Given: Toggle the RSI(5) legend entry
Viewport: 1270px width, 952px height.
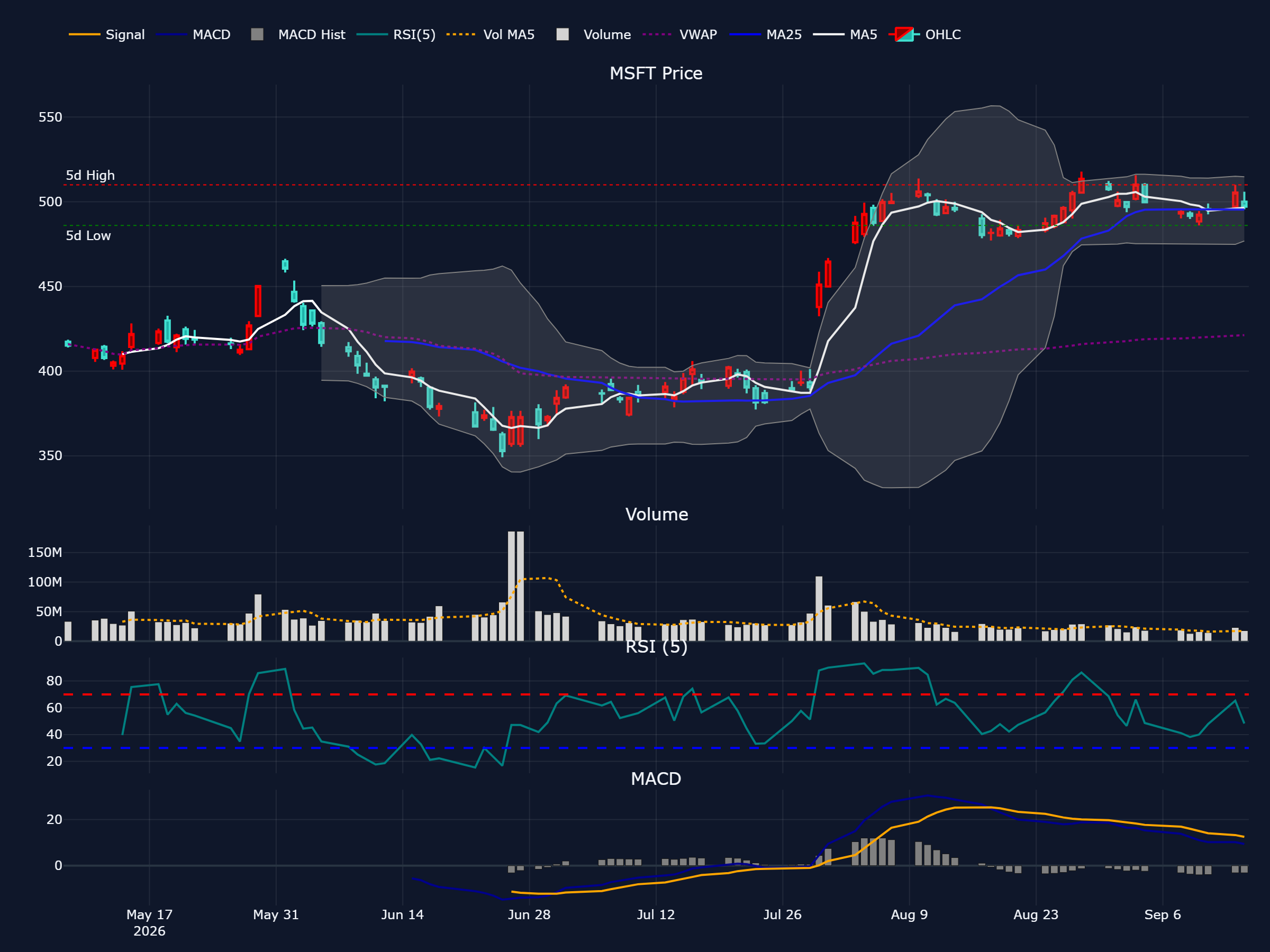Looking at the screenshot, I should coord(396,34).
